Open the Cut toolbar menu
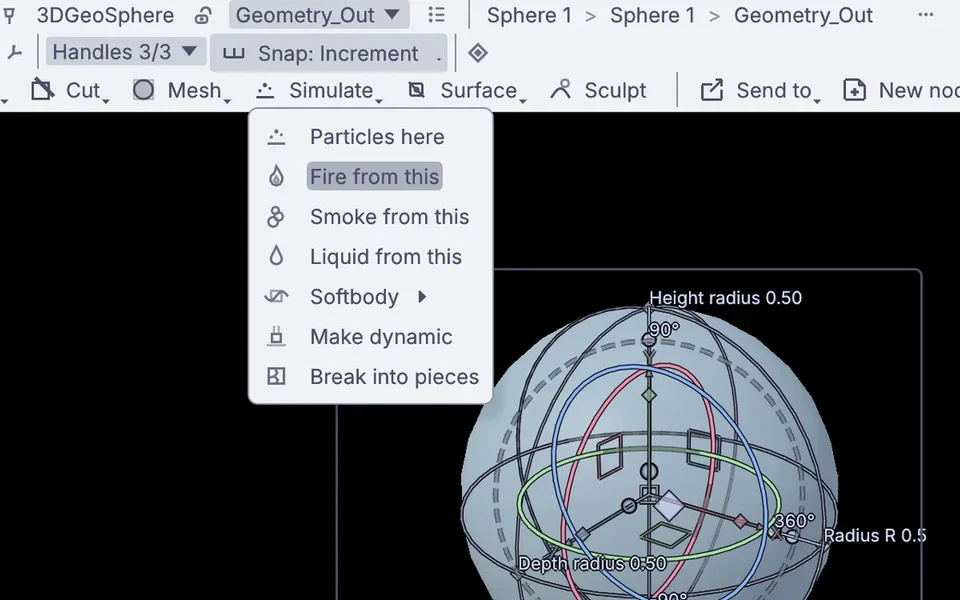Viewport: 960px width, 600px height. [72, 91]
